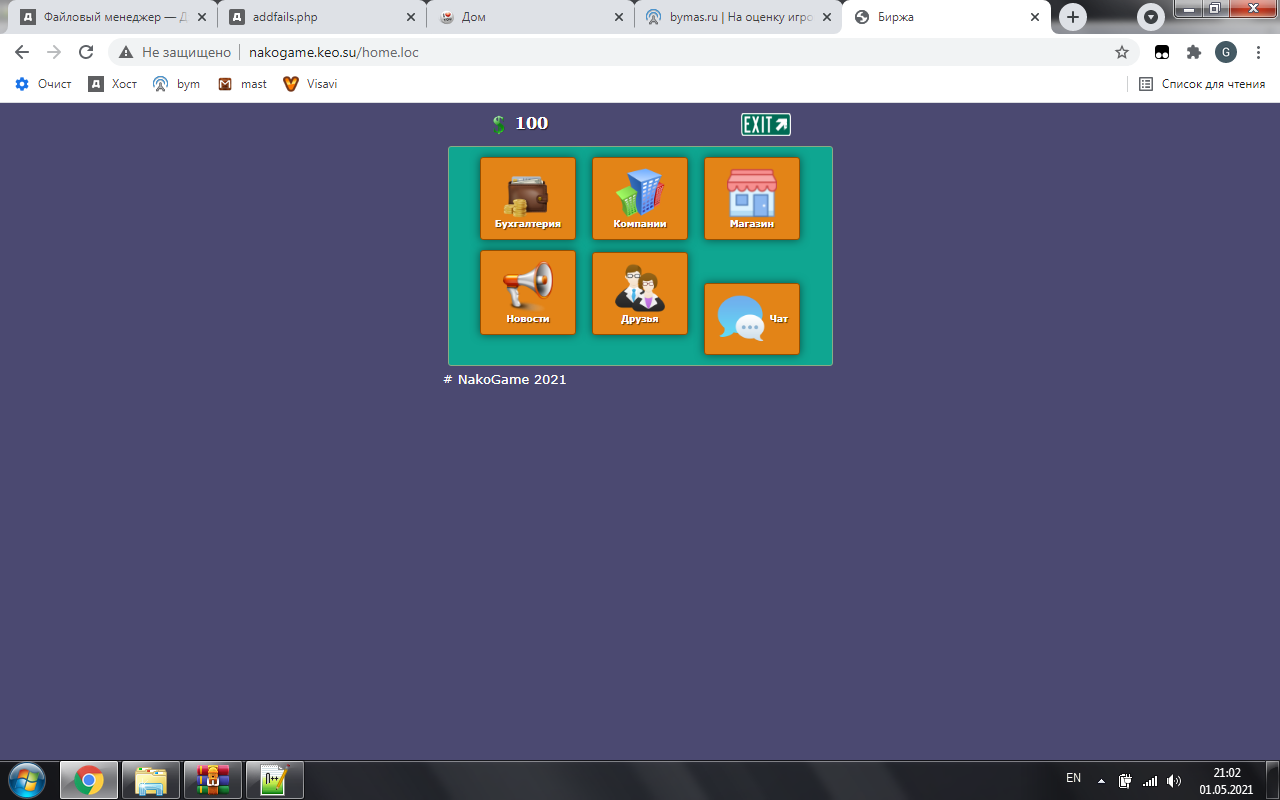Viewport: 1280px width, 800px height.
Task: Open the Бухгалтерия wallet tile
Action: (x=527, y=198)
